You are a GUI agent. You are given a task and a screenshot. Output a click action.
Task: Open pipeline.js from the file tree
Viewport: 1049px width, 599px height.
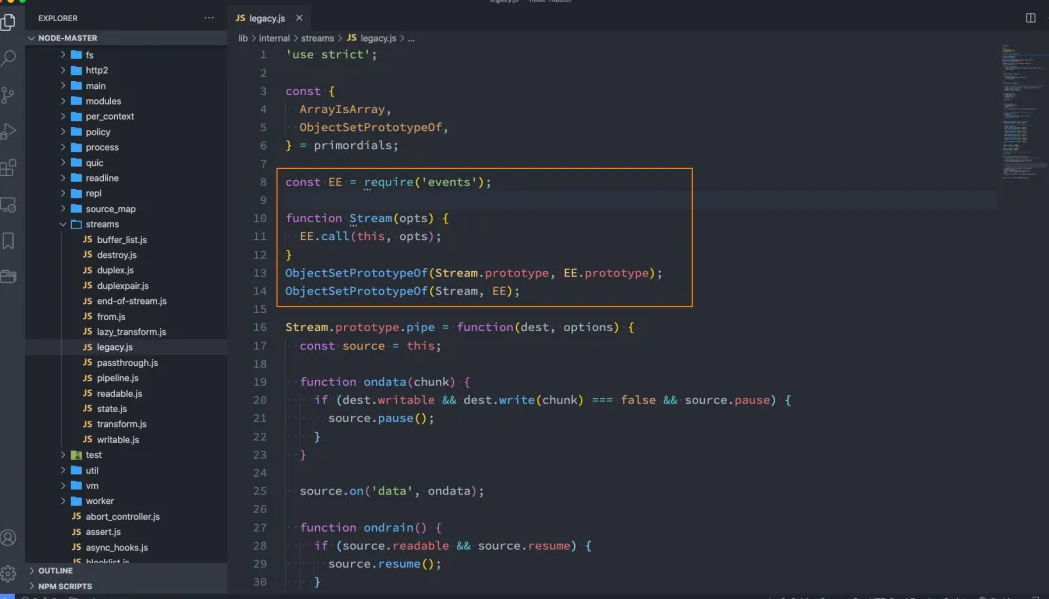(117, 378)
